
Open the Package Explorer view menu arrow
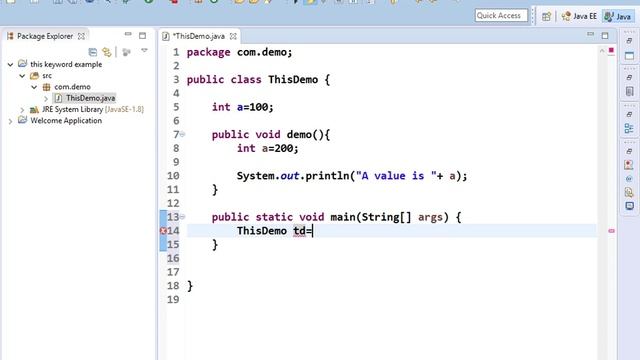pyautogui.click(x=144, y=51)
